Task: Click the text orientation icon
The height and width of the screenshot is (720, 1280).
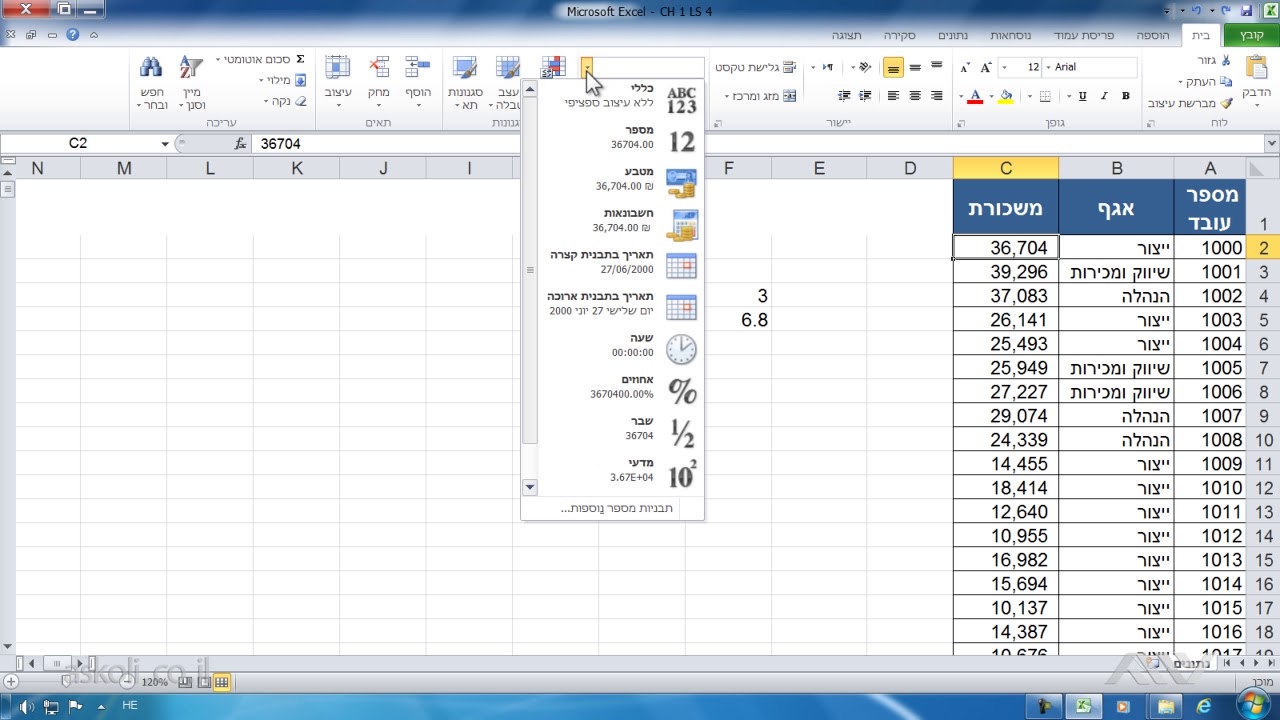Action: click(x=866, y=67)
